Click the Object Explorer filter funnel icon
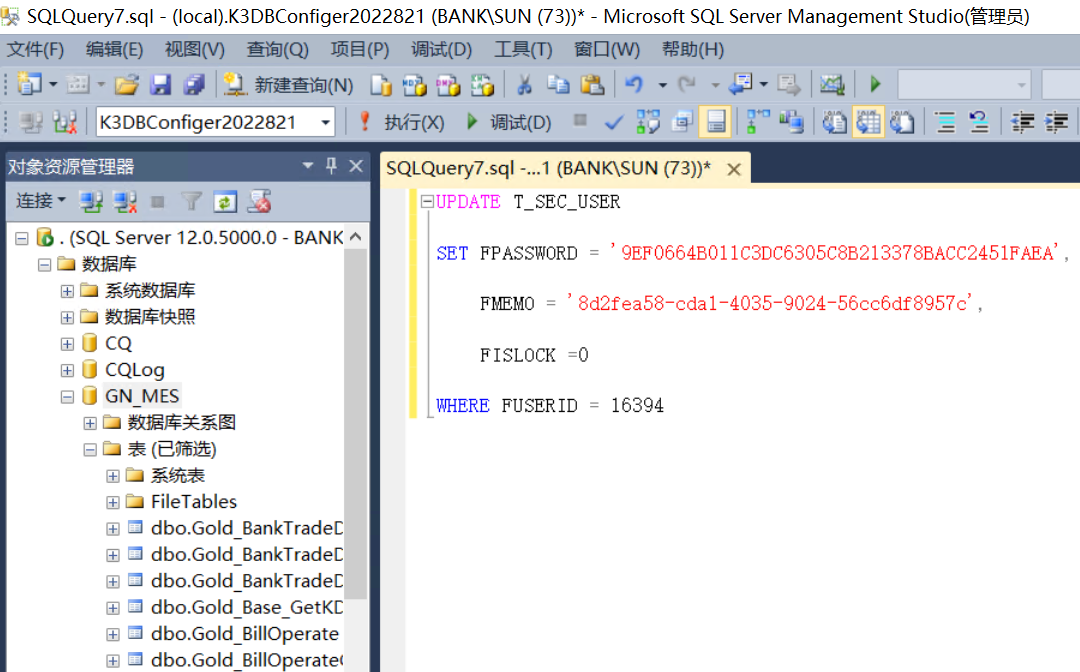This screenshot has height=672, width=1080. pos(191,202)
